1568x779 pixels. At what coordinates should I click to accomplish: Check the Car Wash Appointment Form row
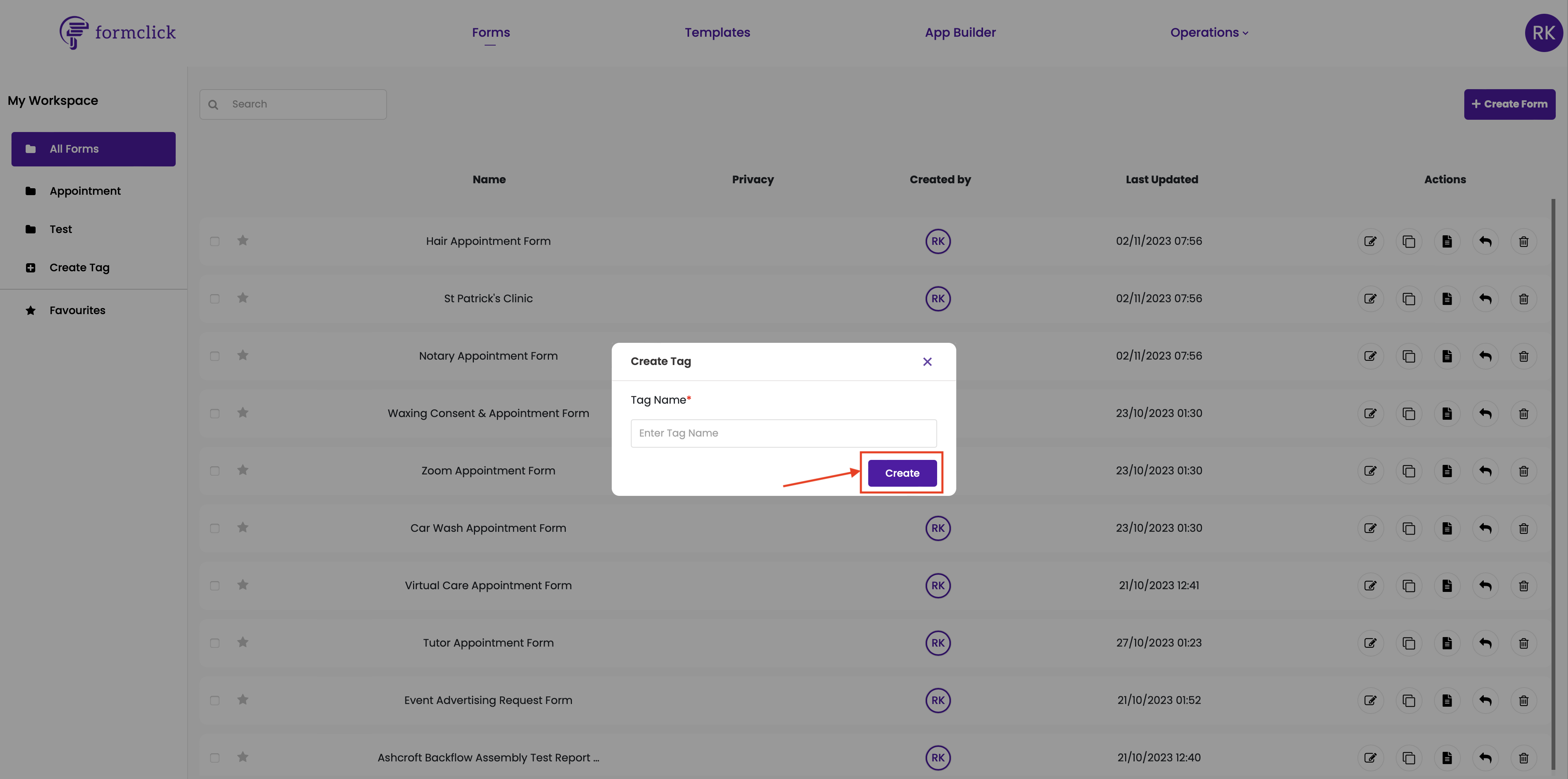click(215, 528)
